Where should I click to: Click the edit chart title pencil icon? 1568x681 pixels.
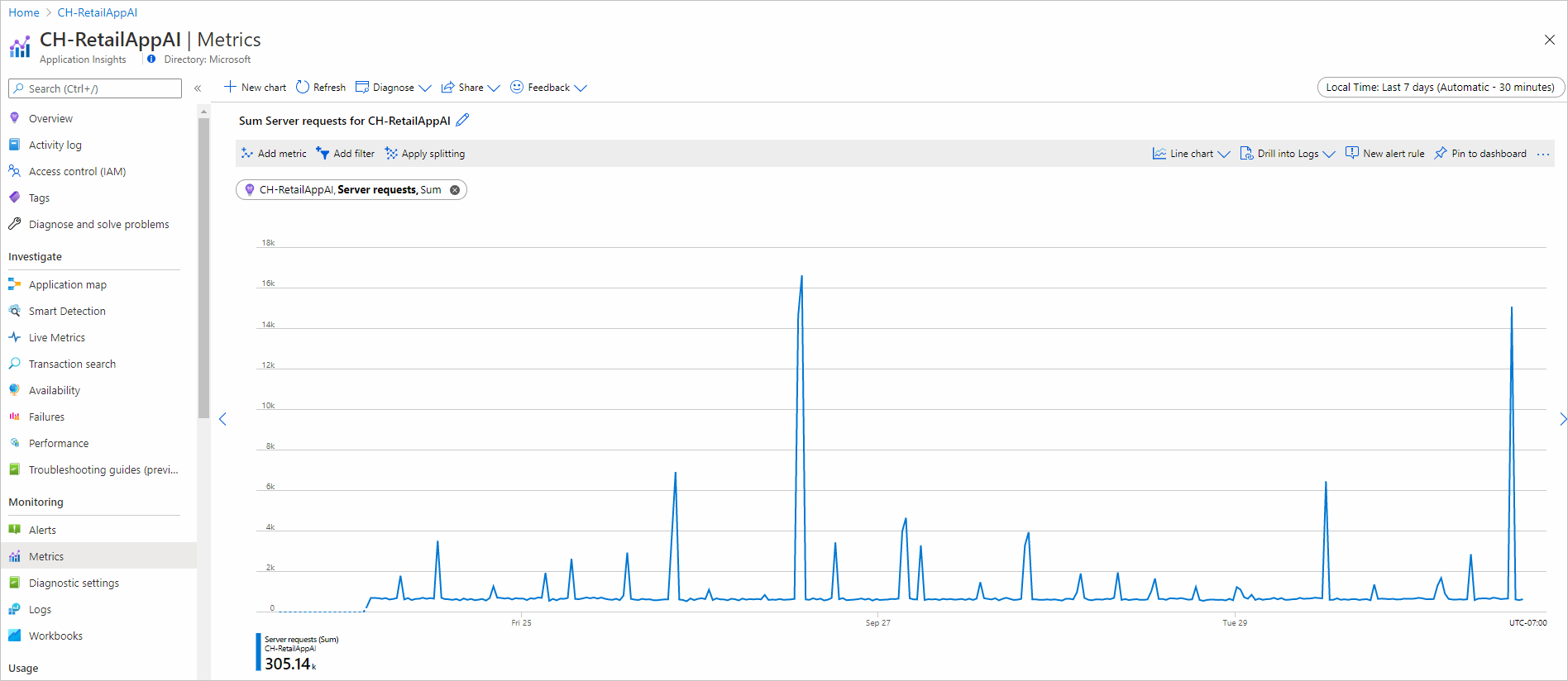click(462, 120)
